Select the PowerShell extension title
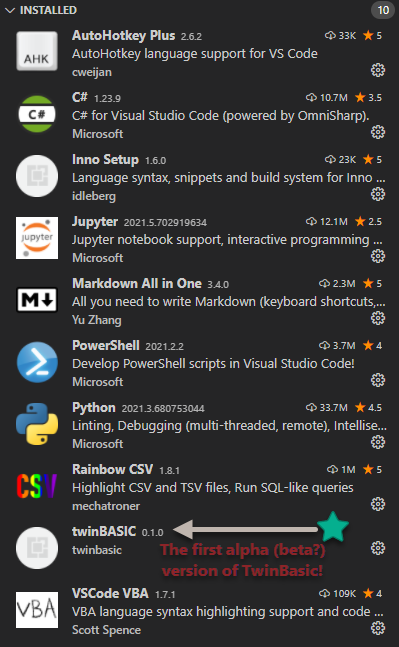Viewport: 399px width, 647px height. pos(106,345)
